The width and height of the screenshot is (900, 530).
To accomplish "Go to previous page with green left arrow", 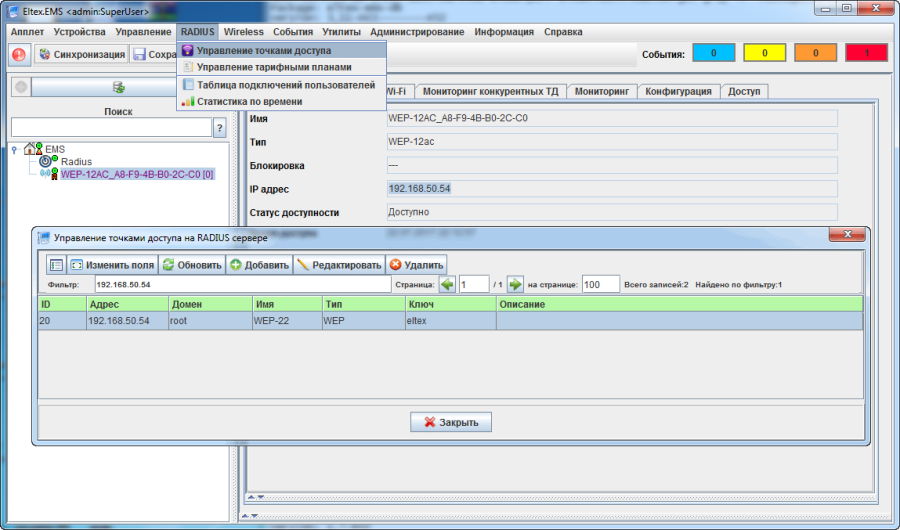I will tap(447, 284).
